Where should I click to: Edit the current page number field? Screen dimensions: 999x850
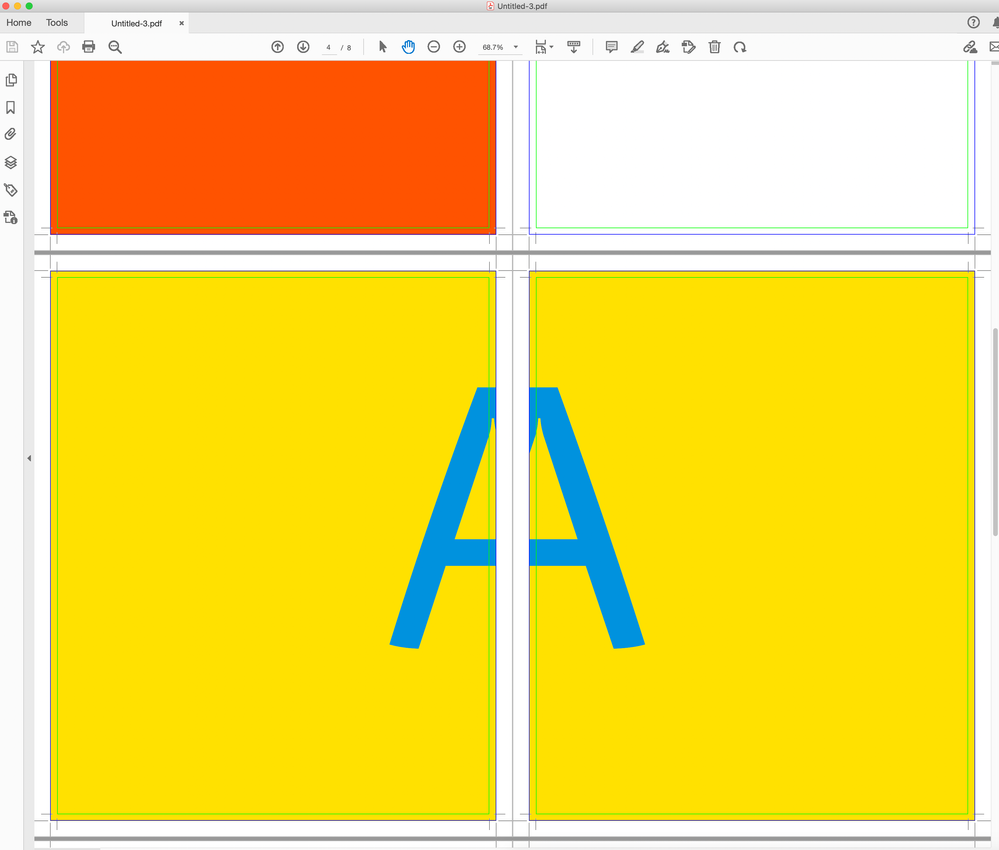click(x=328, y=46)
